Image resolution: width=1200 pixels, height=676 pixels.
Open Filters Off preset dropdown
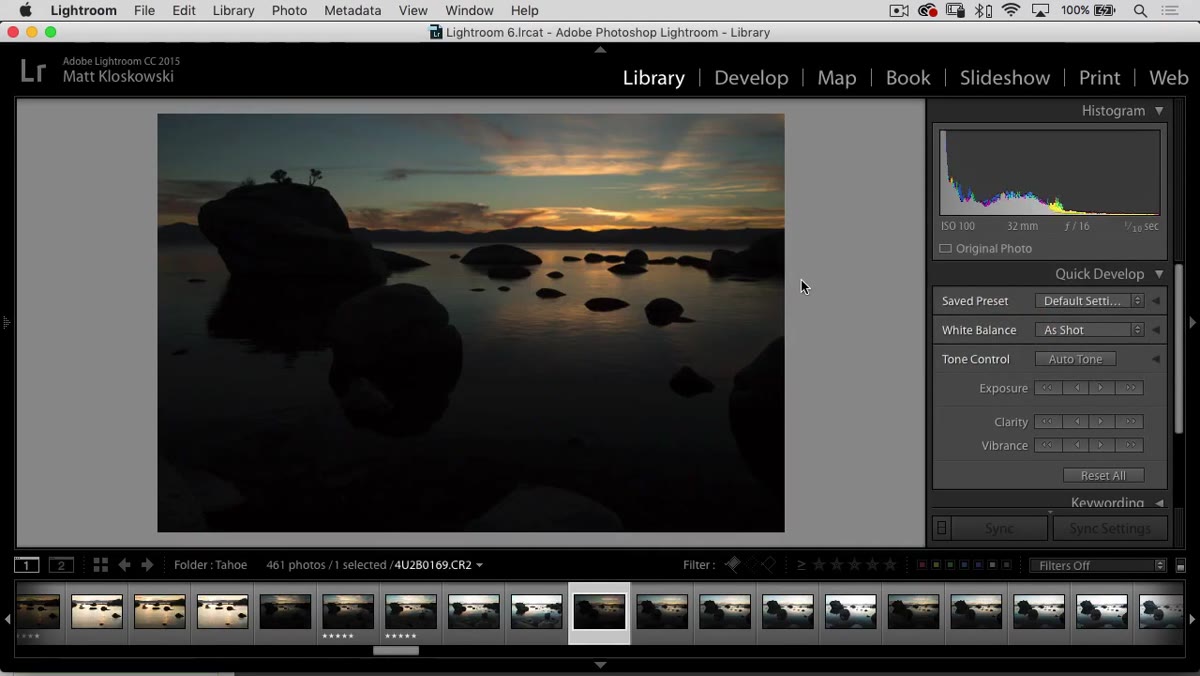1098,566
